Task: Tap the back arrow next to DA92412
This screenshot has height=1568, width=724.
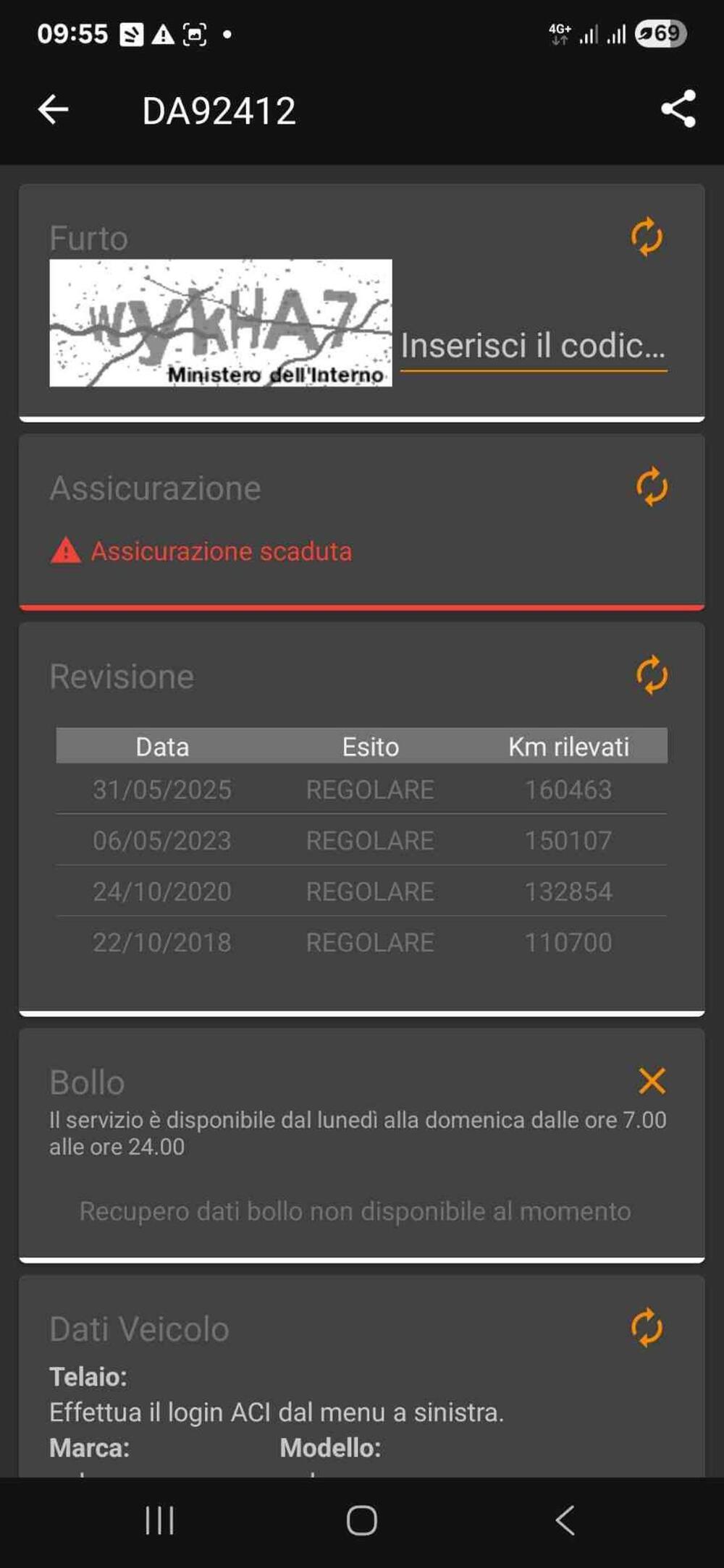Action: [53, 110]
